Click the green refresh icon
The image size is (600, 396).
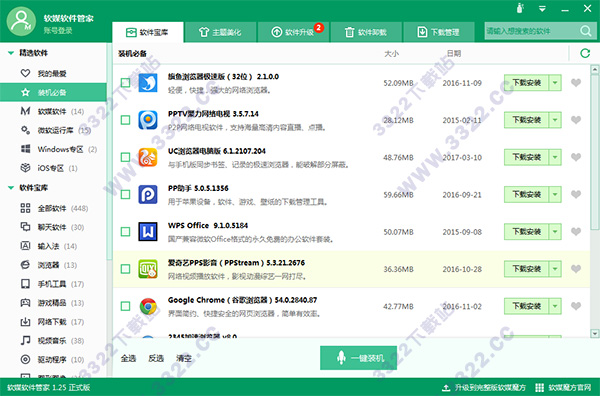tap(585, 53)
